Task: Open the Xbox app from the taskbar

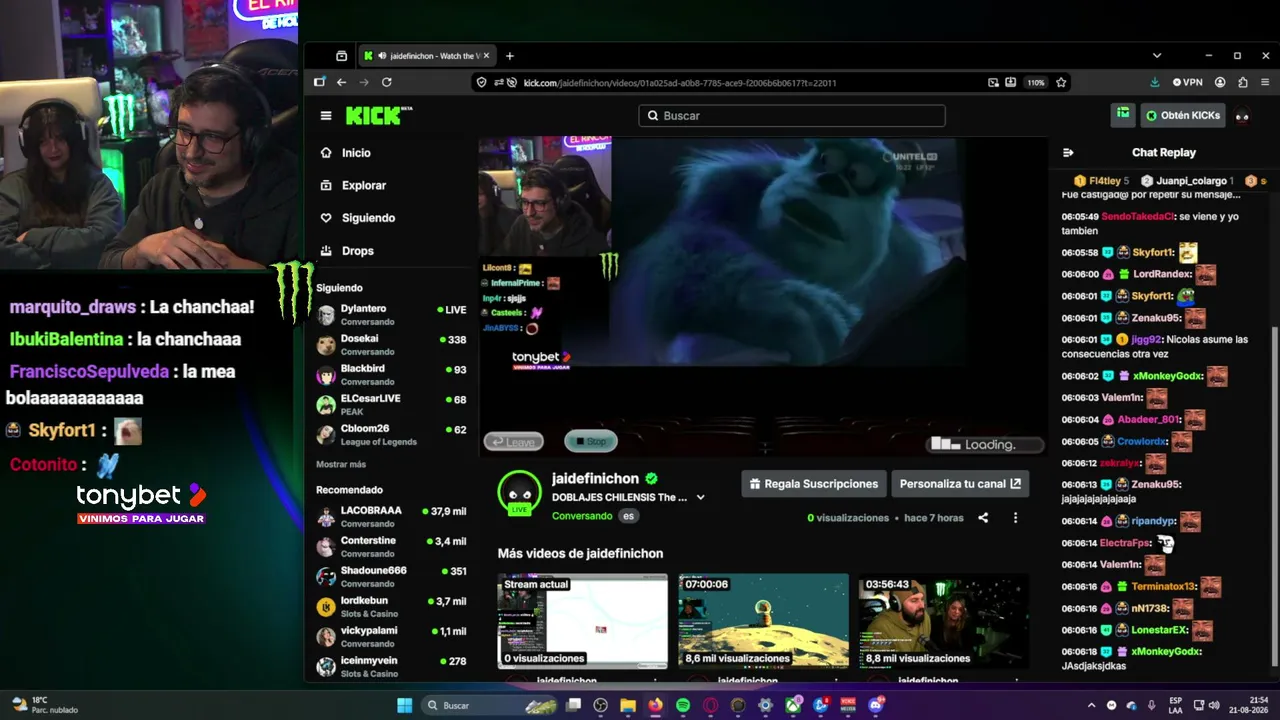Action: 793,705
